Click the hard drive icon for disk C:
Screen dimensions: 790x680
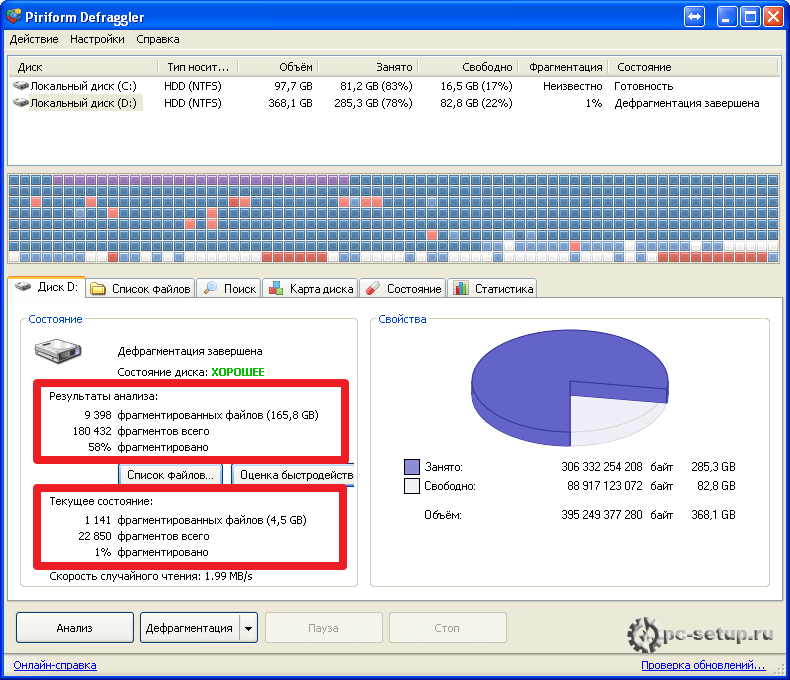[x=21, y=86]
